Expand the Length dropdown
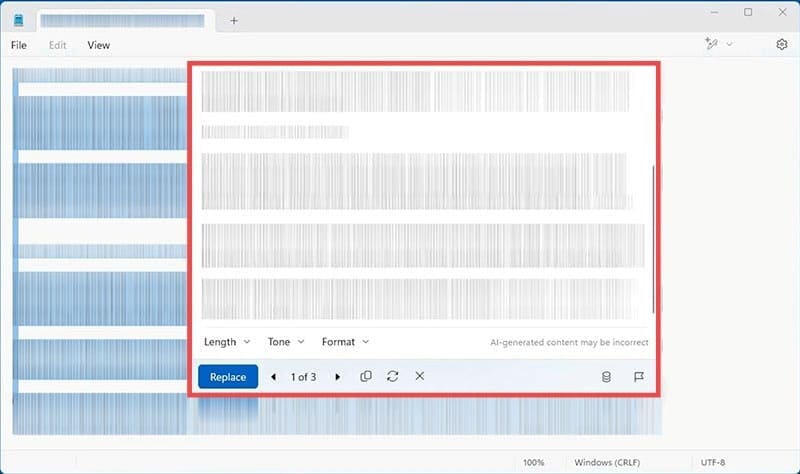800x474 pixels. (x=227, y=342)
